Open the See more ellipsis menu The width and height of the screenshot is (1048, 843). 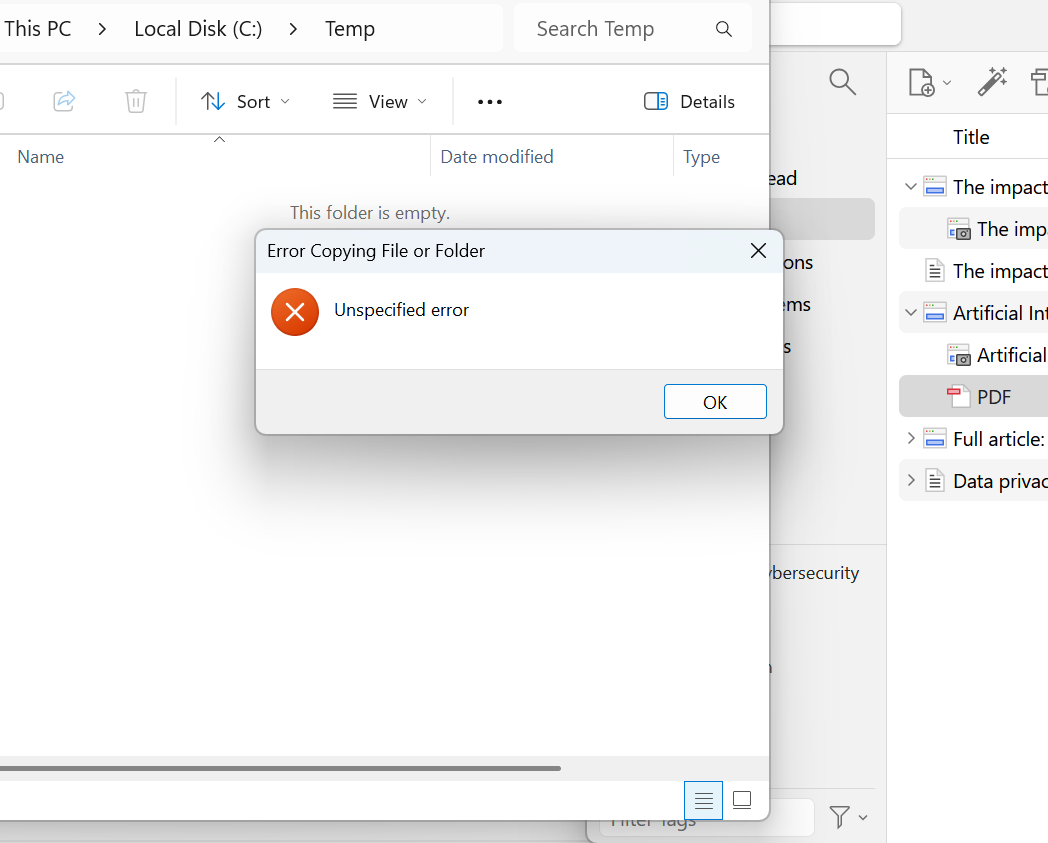(x=489, y=102)
